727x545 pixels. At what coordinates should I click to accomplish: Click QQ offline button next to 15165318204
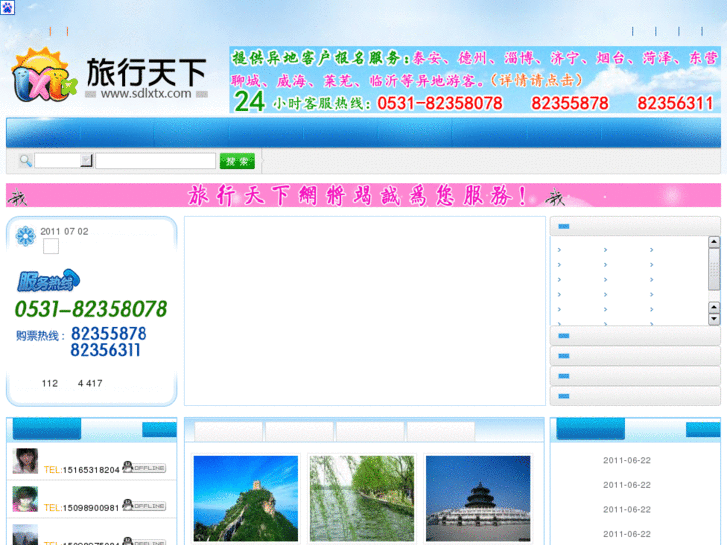(x=144, y=467)
